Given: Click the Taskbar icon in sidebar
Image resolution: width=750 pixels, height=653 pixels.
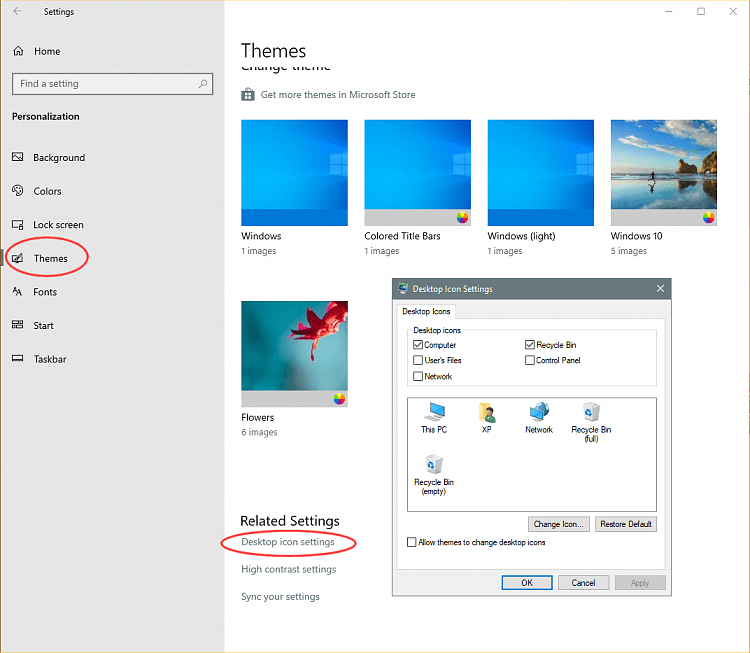Looking at the screenshot, I should click(x=18, y=358).
